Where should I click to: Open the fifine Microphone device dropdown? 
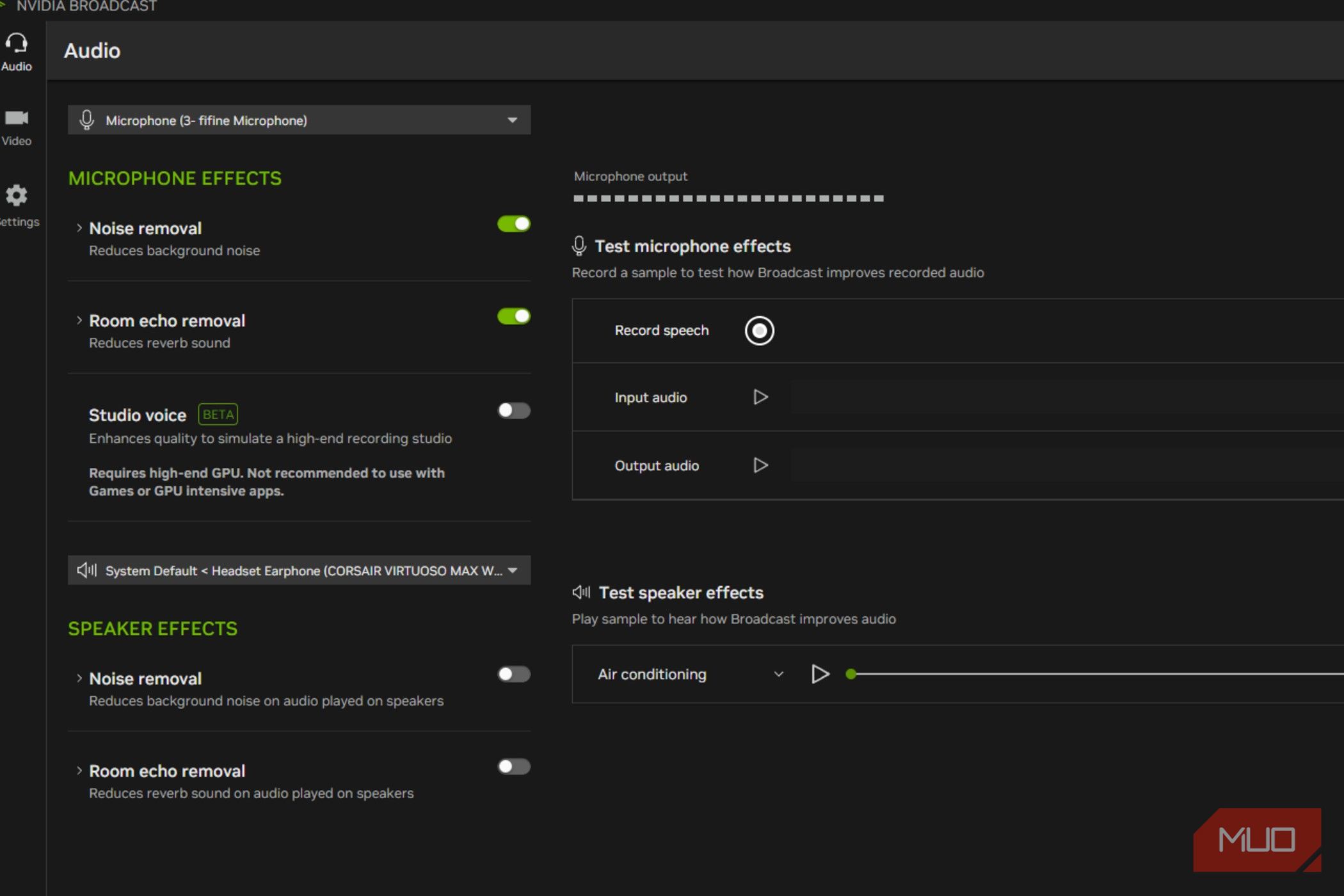512,120
